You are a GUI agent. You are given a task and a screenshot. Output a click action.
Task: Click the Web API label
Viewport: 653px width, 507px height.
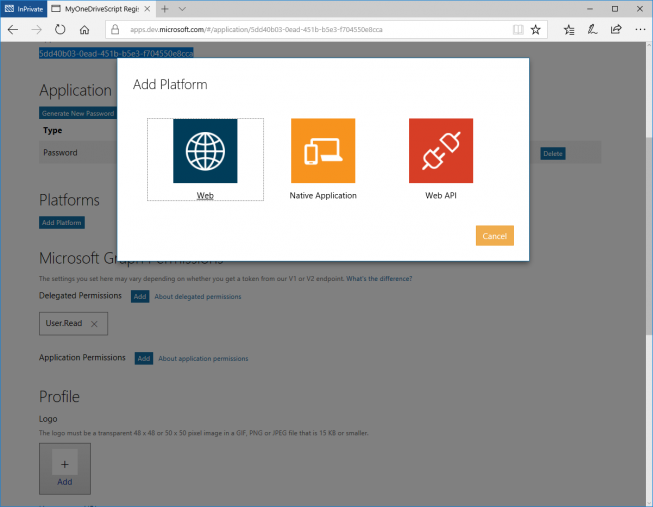point(441,195)
